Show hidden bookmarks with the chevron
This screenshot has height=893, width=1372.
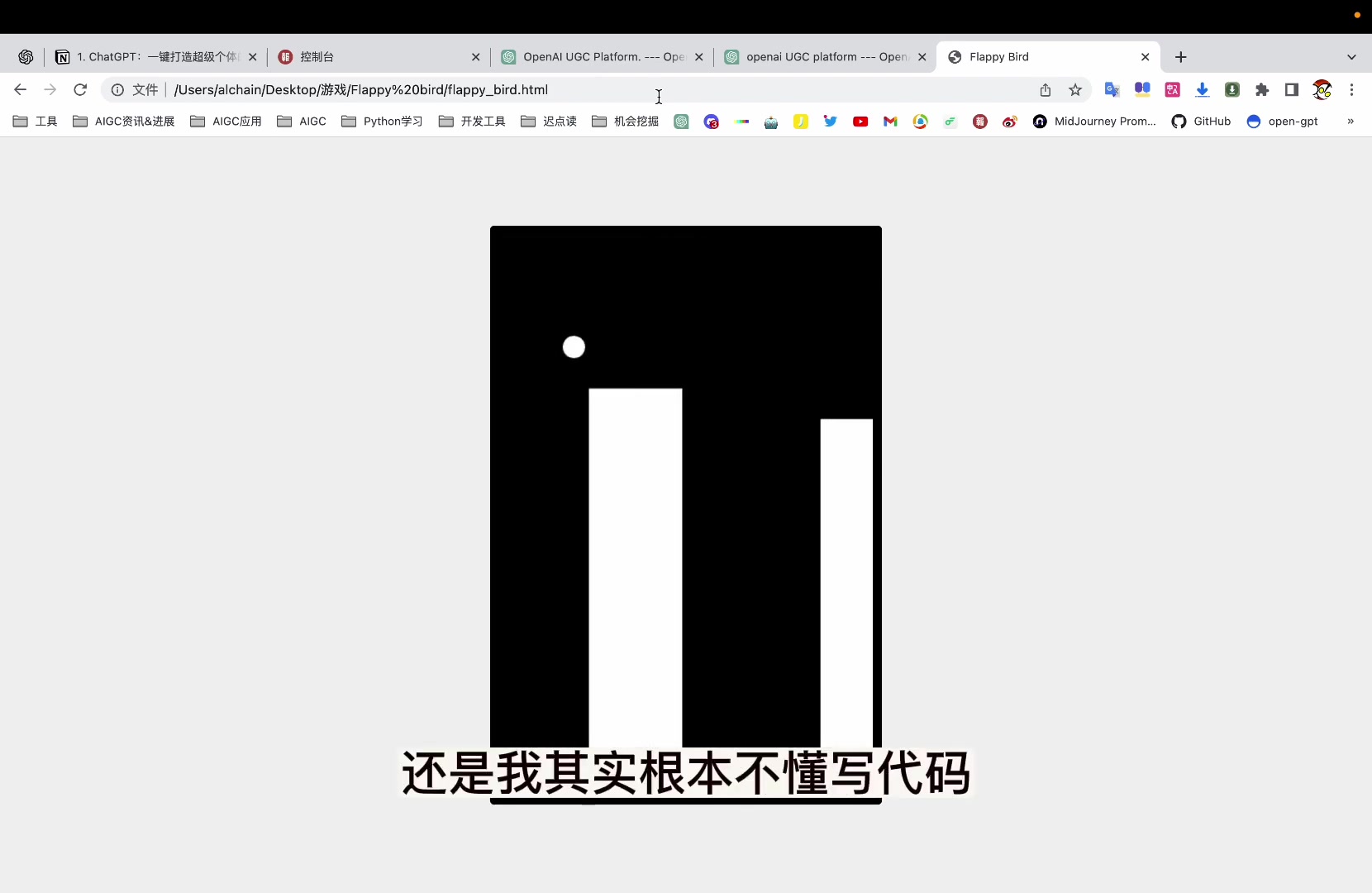[1351, 122]
